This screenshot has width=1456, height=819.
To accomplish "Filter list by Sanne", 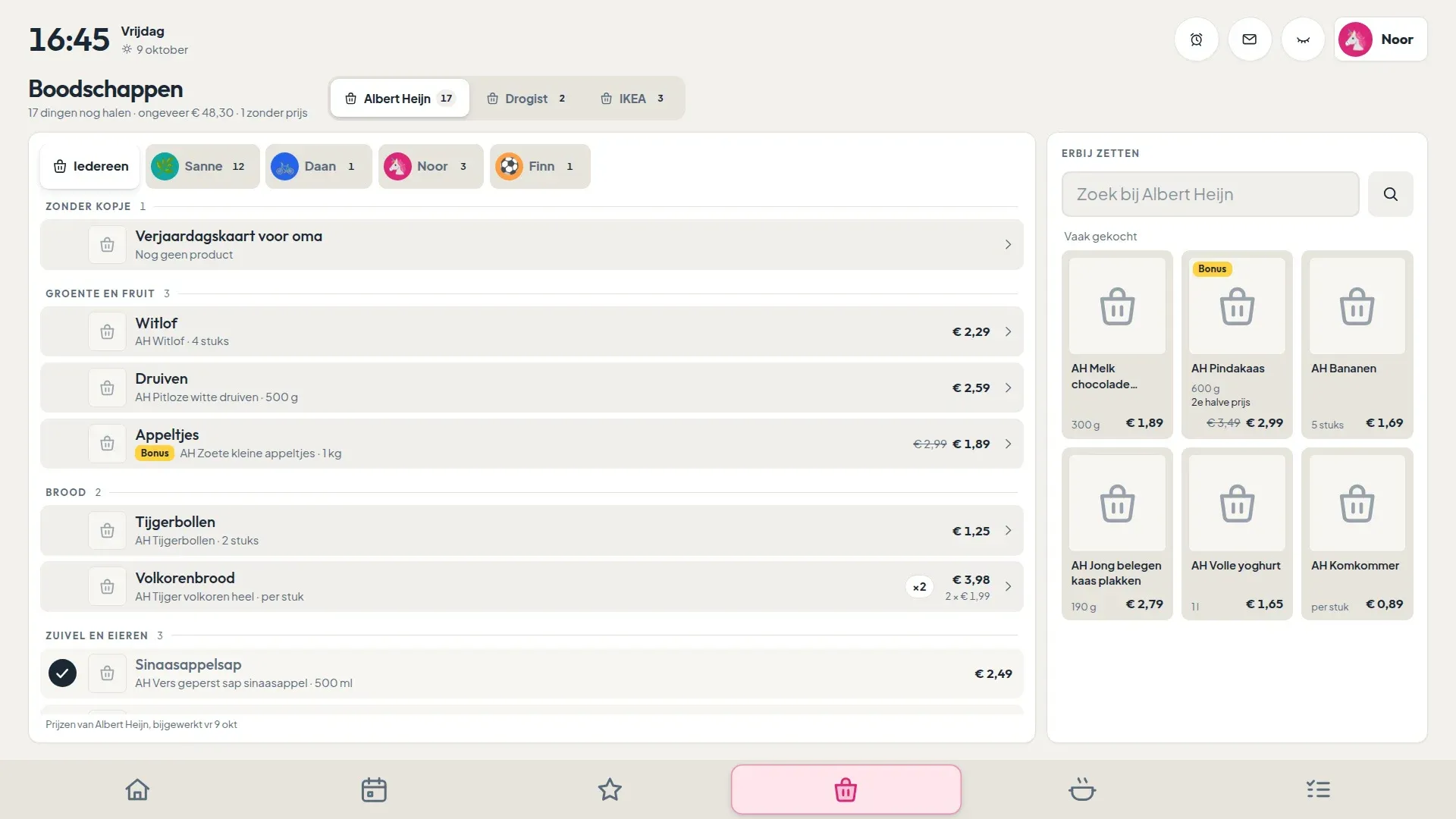I will (202, 166).
